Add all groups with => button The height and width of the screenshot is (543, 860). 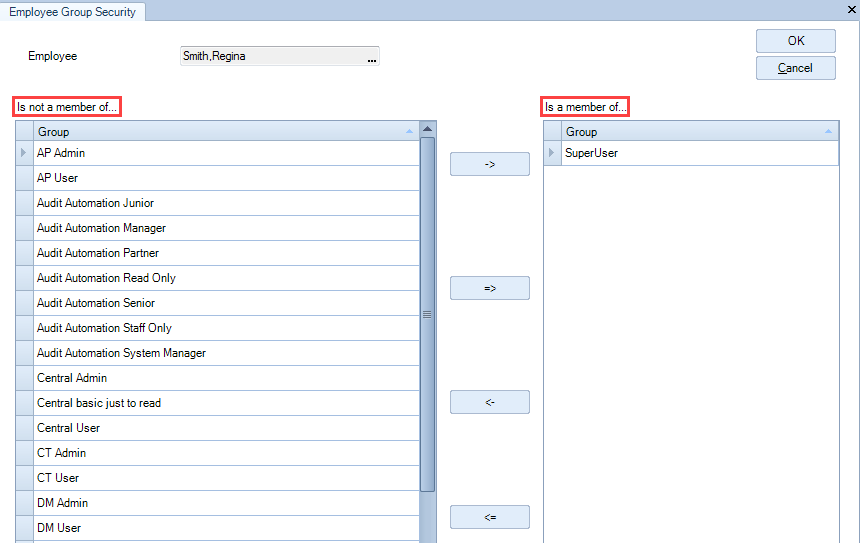490,288
